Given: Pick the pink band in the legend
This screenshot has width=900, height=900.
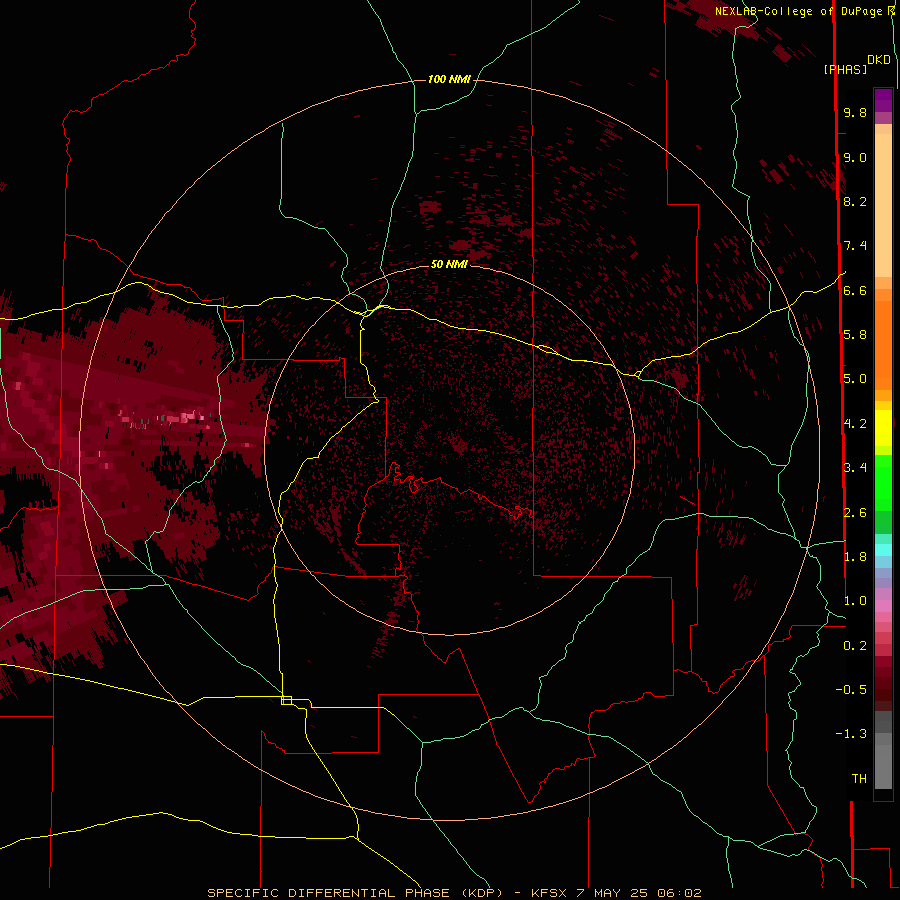Looking at the screenshot, I should [883, 606].
